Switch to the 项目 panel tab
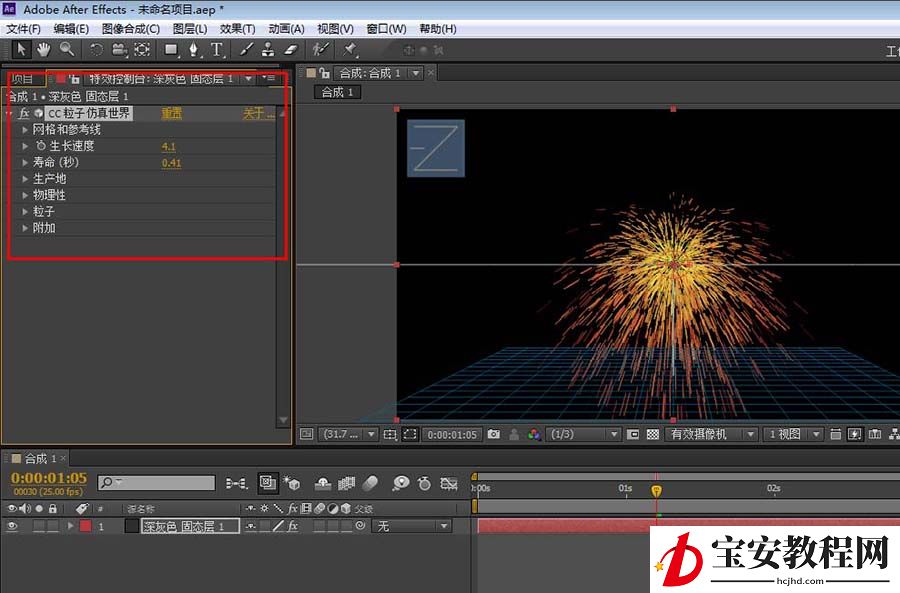This screenshot has width=900, height=593. (23, 79)
